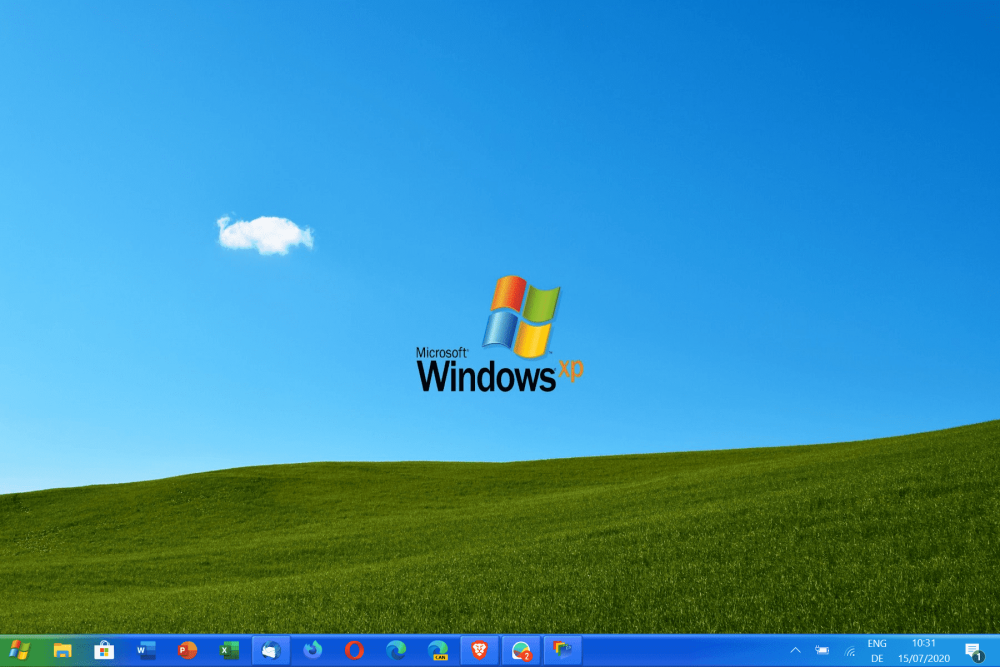This screenshot has height=667, width=1000.
Task: Open Excel from the taskbar
Action: click(x=229, y=650)
